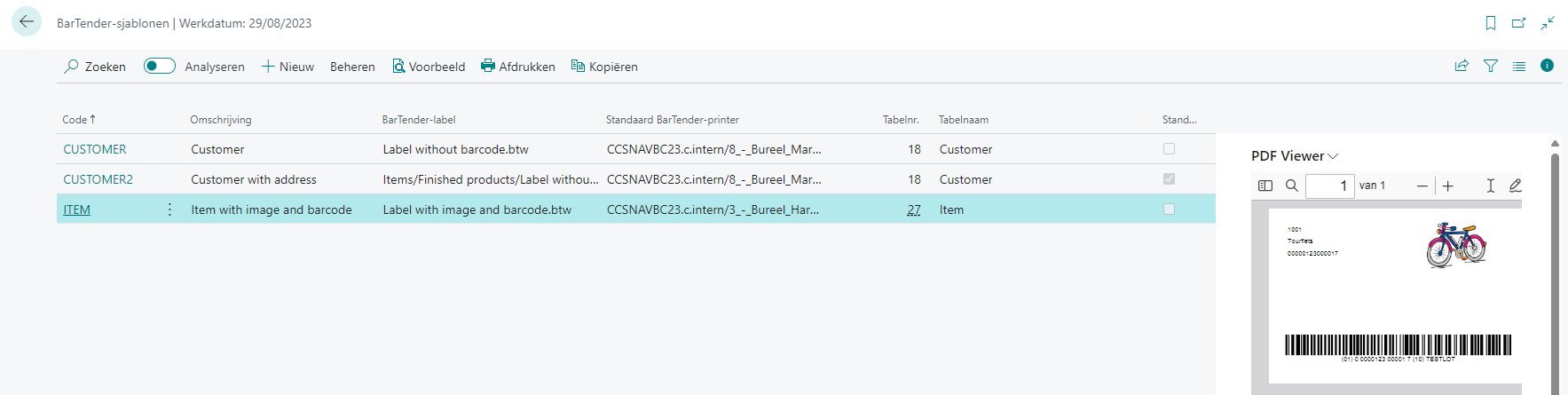This screenshot has height=395, width=1568.
Task: Expand the PDF Viewer dropdown chevron
Action: click(1333, 156)
